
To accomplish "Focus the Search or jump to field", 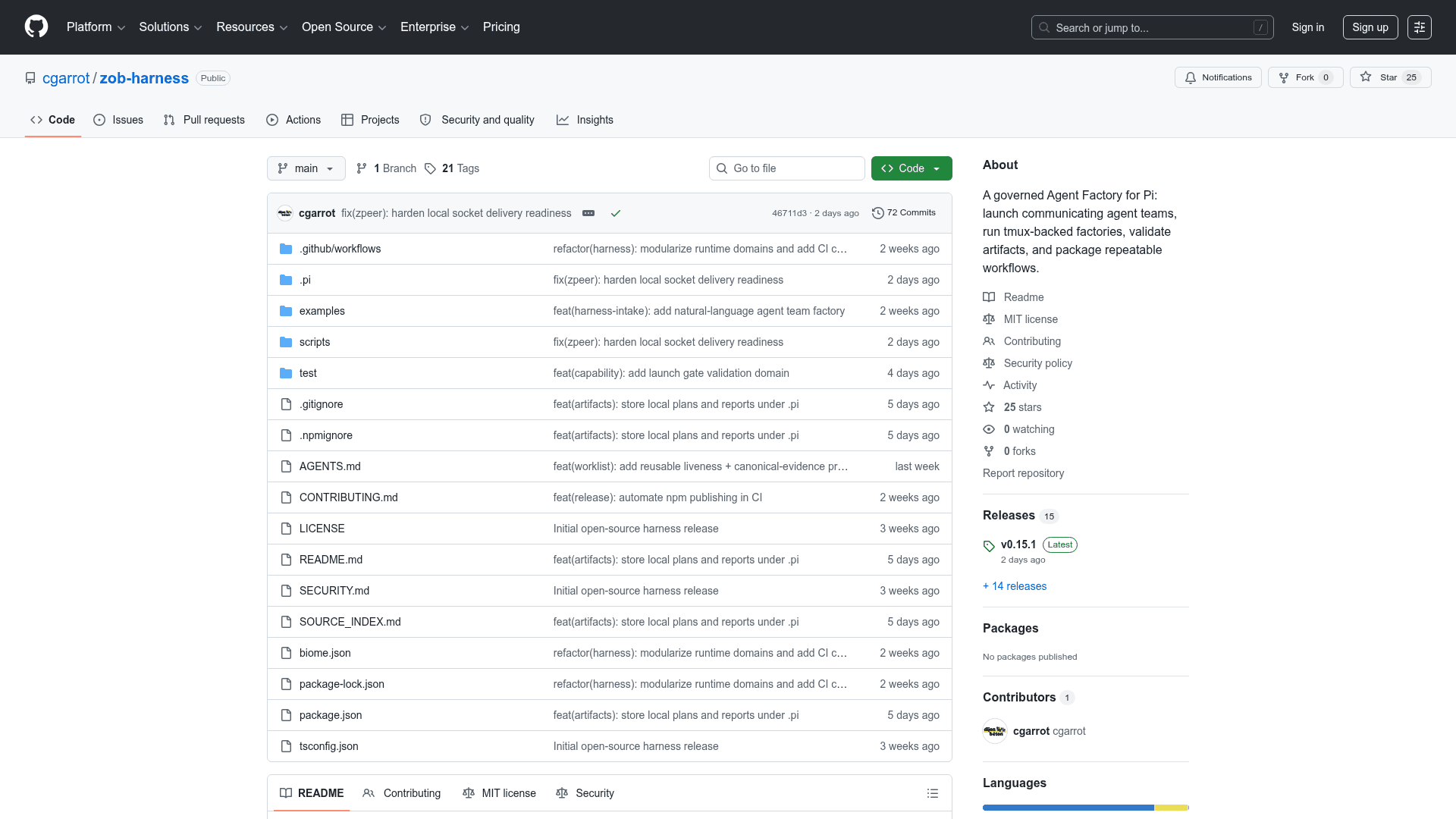I will [1153, 27].
